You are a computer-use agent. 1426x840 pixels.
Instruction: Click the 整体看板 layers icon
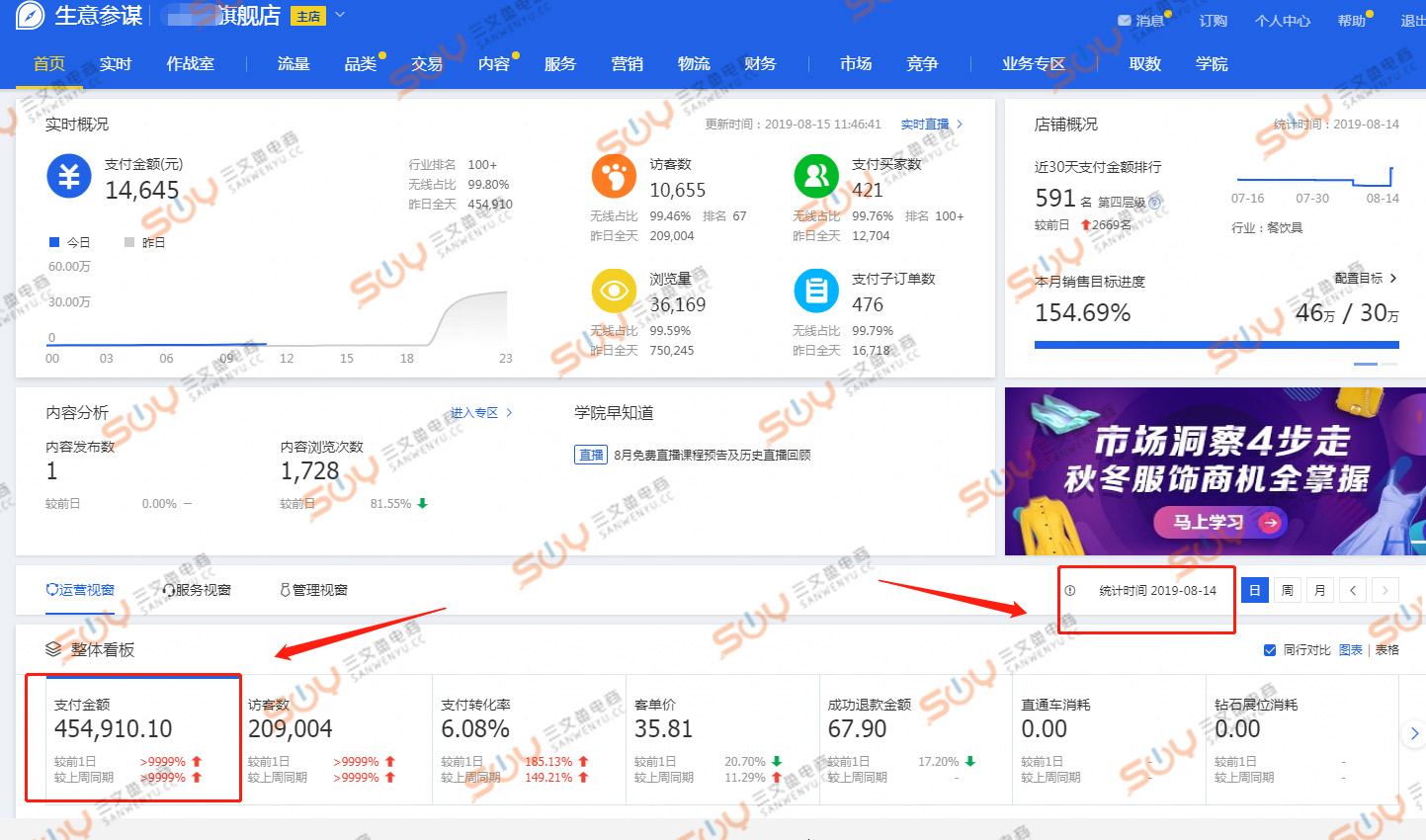(x=53, y=649)
